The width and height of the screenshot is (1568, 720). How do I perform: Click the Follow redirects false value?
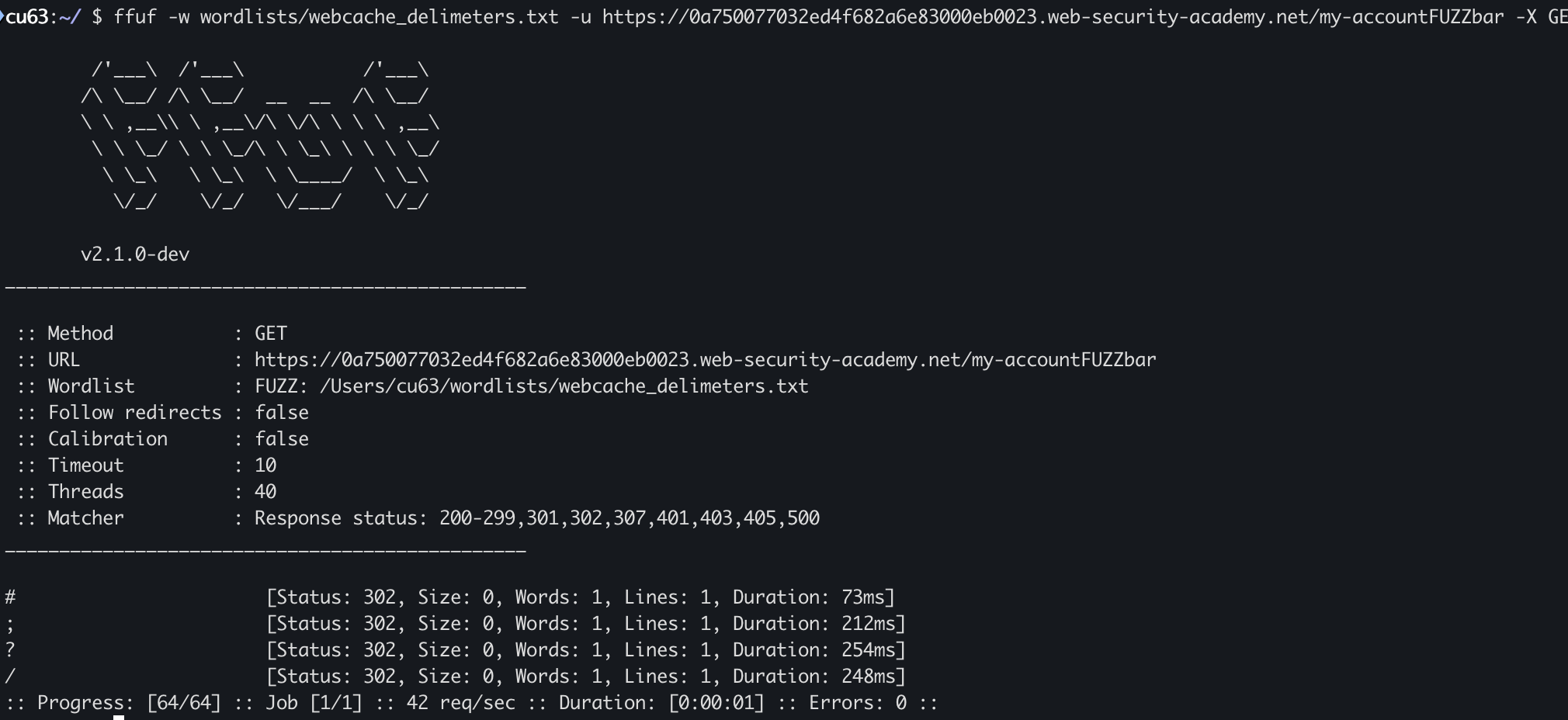(282, 413)
